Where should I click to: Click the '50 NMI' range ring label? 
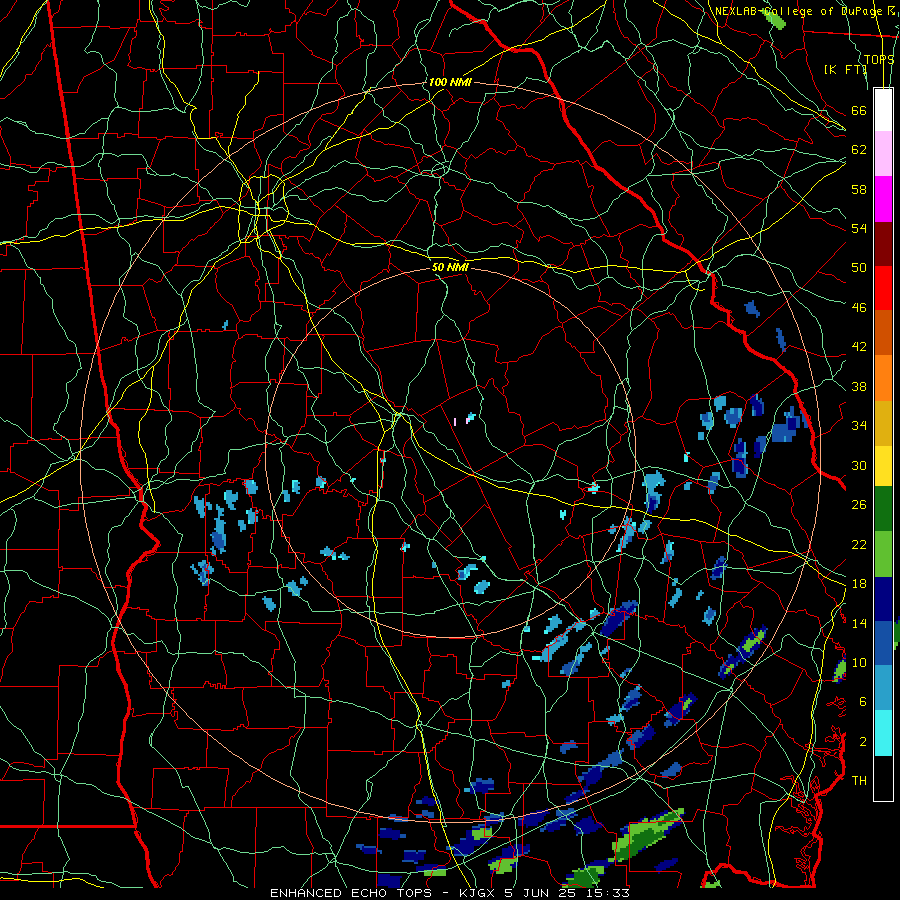tap(449, 267)
